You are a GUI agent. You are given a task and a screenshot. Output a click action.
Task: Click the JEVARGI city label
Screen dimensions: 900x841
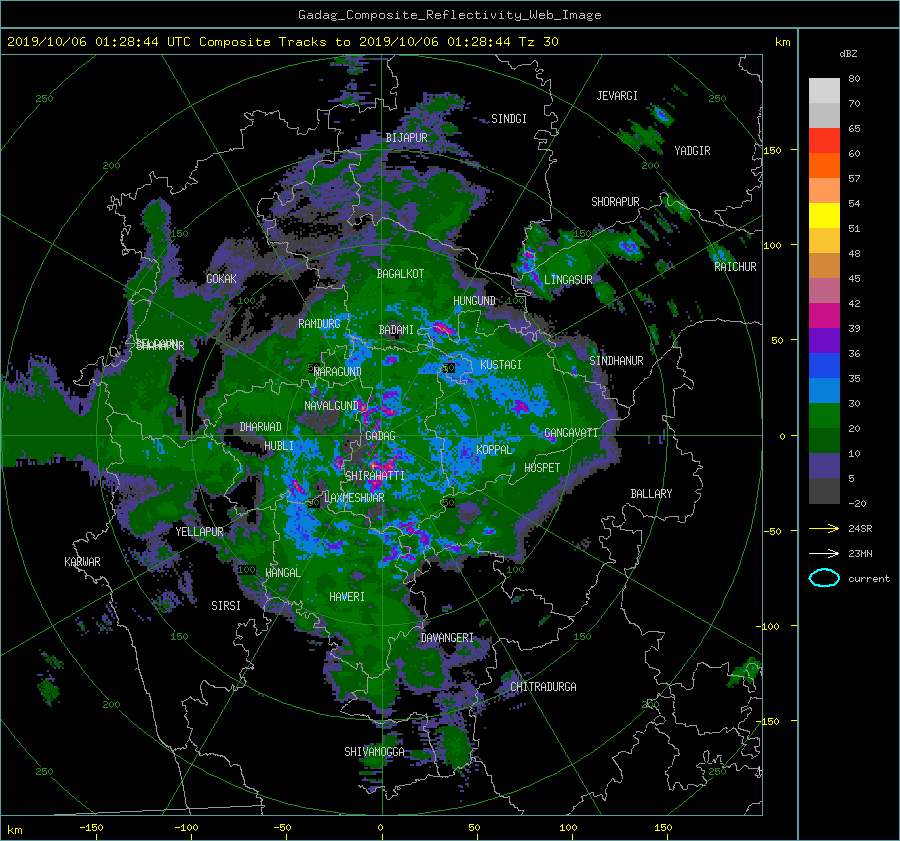pos(617,96)
